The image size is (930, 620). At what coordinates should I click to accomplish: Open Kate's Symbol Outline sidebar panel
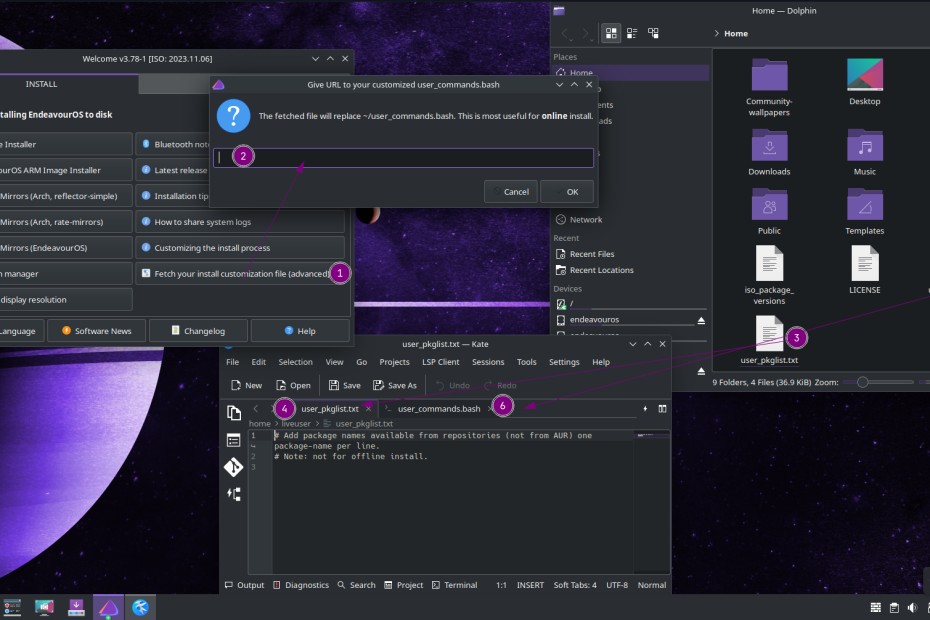[x=234, y=494]
